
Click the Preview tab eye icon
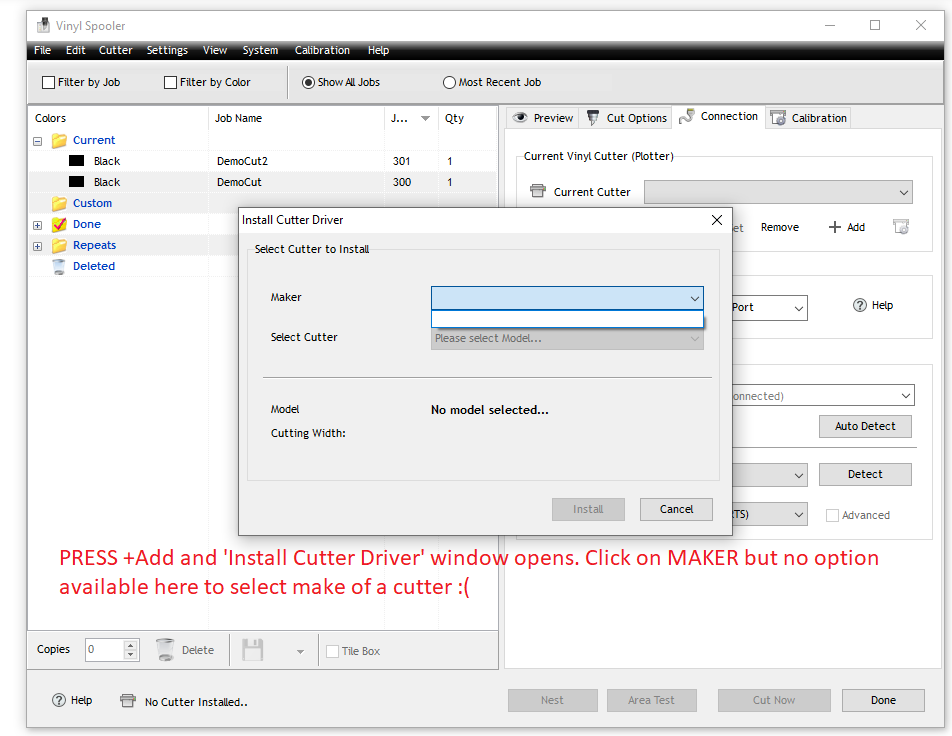click(520, 118)
